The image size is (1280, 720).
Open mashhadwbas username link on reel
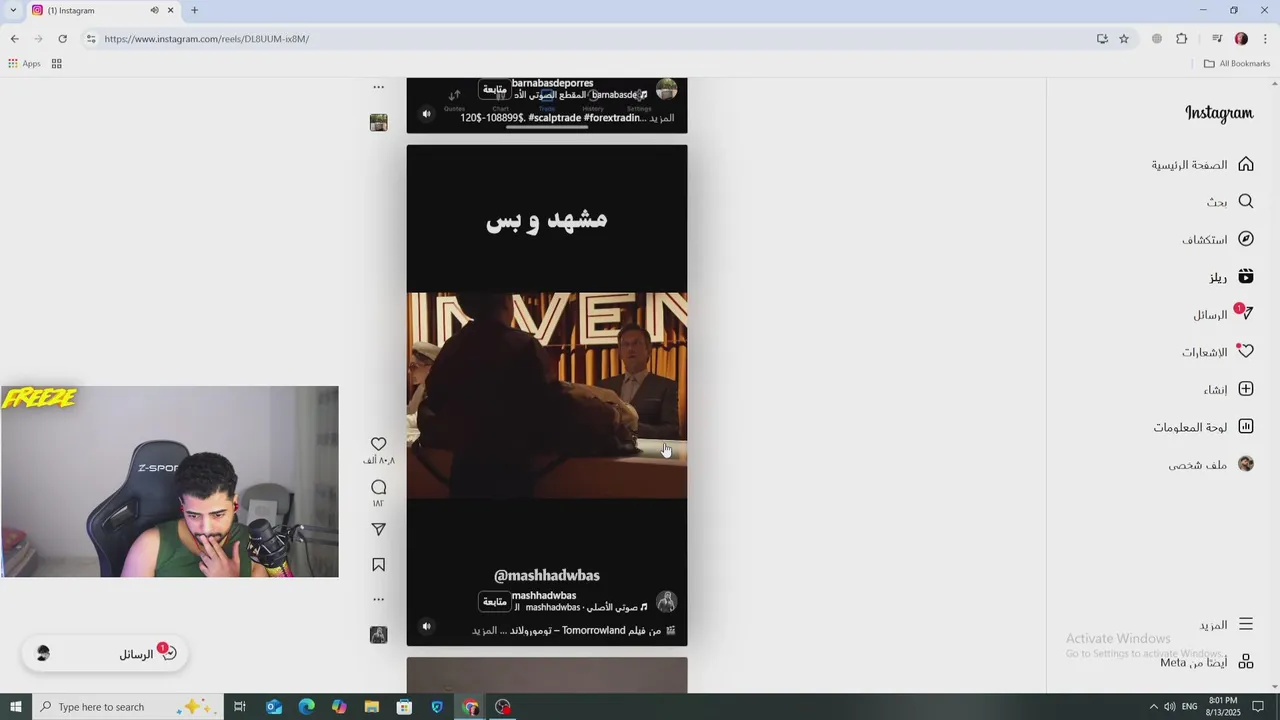point(544,595)
